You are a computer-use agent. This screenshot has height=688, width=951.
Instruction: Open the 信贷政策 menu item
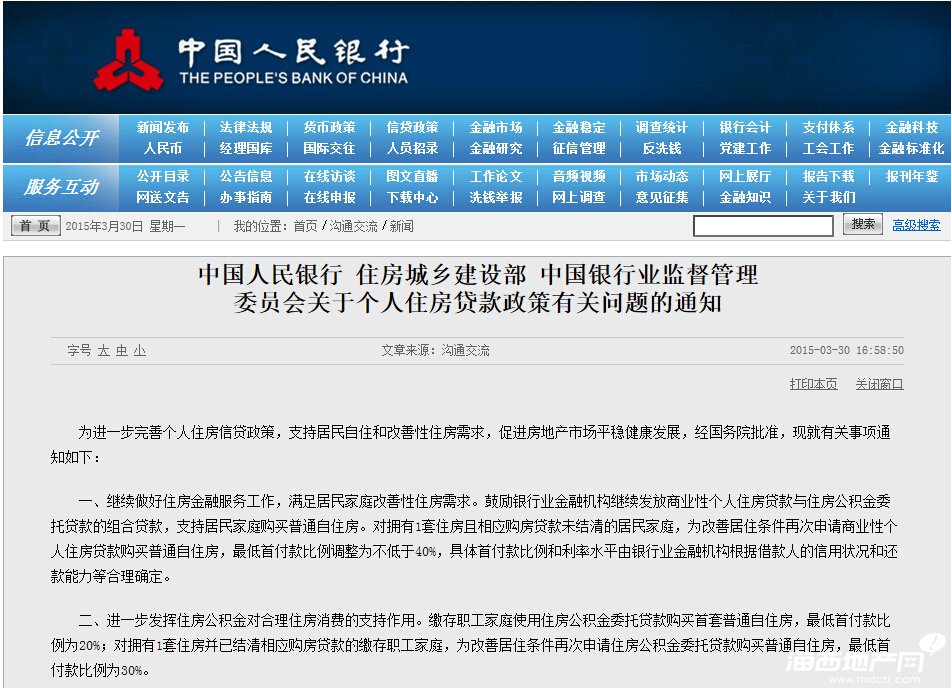[412, 127]
